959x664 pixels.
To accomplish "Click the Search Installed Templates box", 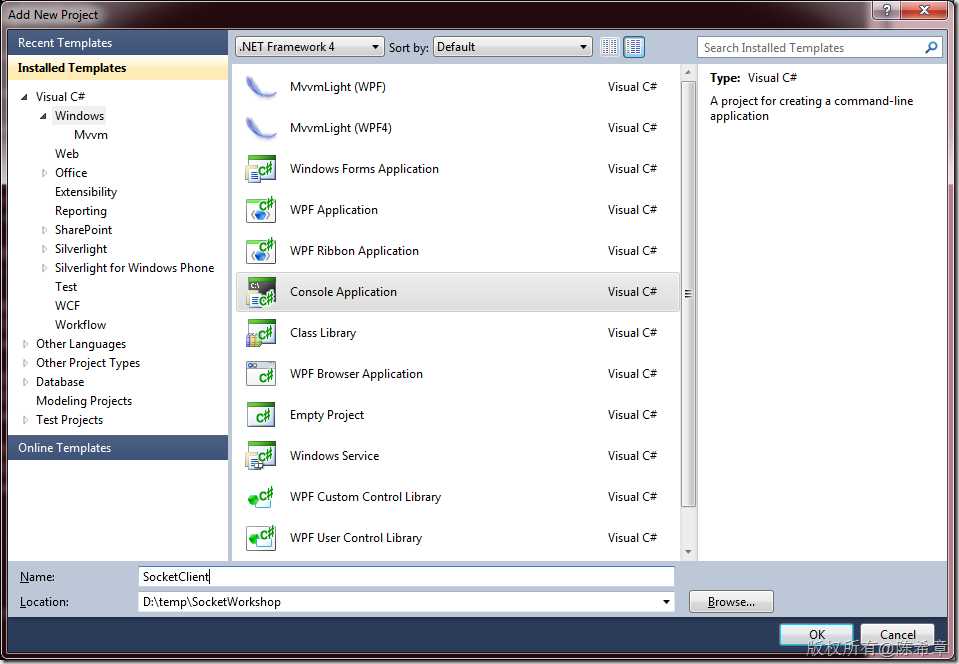I will (x=819, y=47).
